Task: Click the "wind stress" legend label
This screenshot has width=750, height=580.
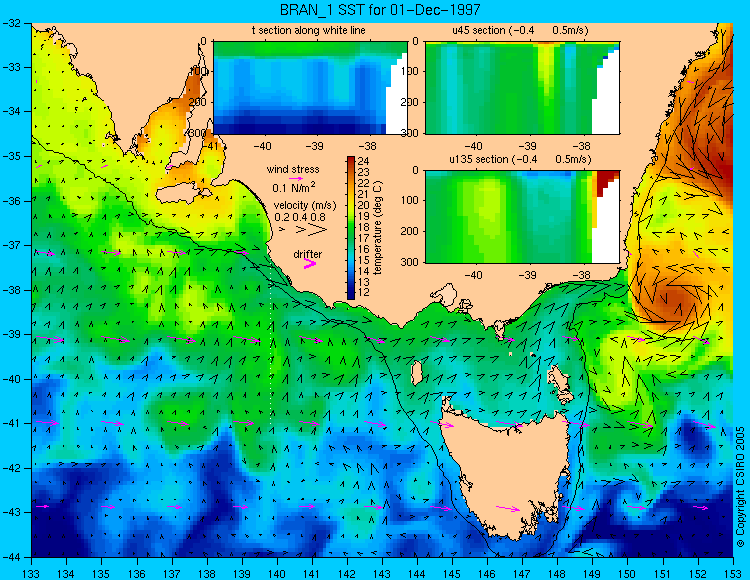Action: (293, 169)
